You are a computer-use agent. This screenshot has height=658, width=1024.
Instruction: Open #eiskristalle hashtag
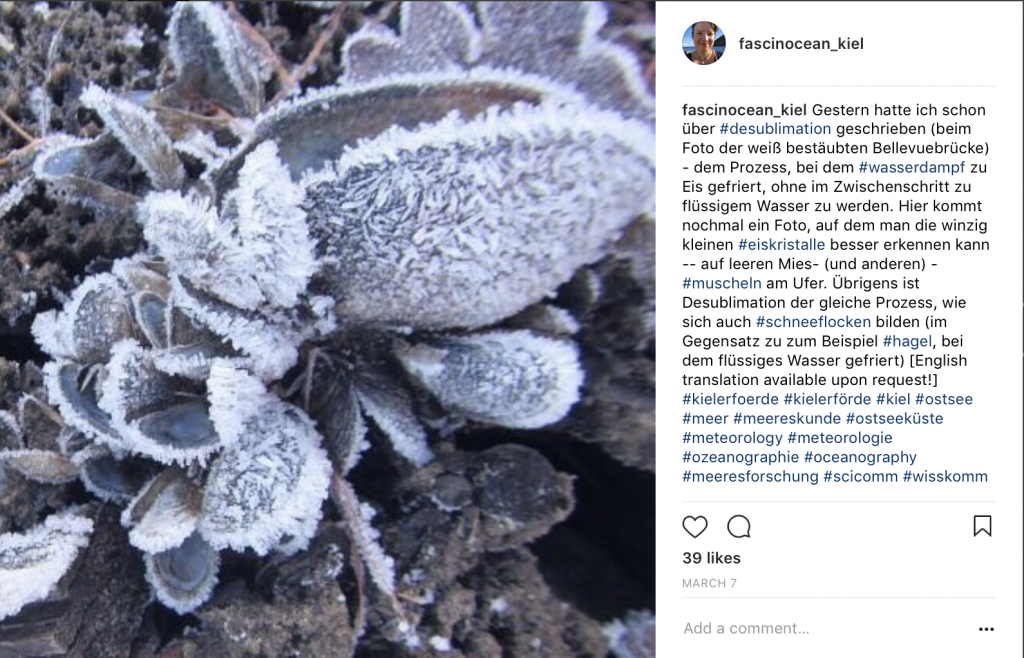[x=781, y=245]
